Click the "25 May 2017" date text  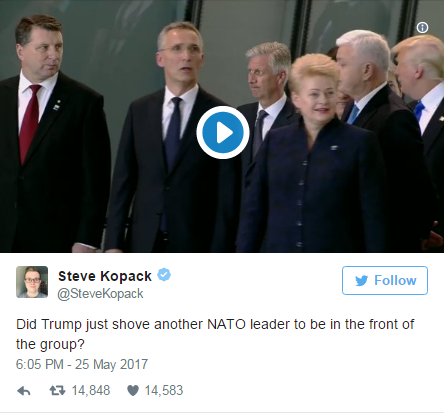[111, 364]
